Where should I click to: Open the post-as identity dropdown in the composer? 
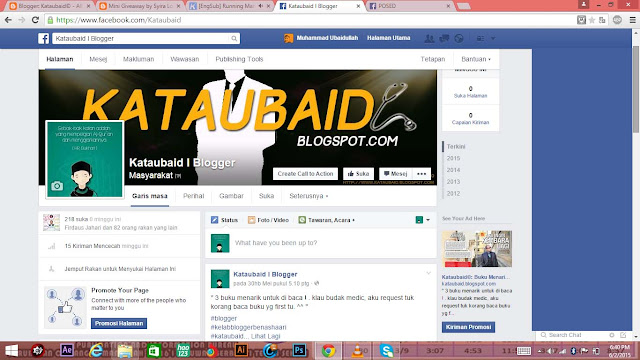(423, 220)
